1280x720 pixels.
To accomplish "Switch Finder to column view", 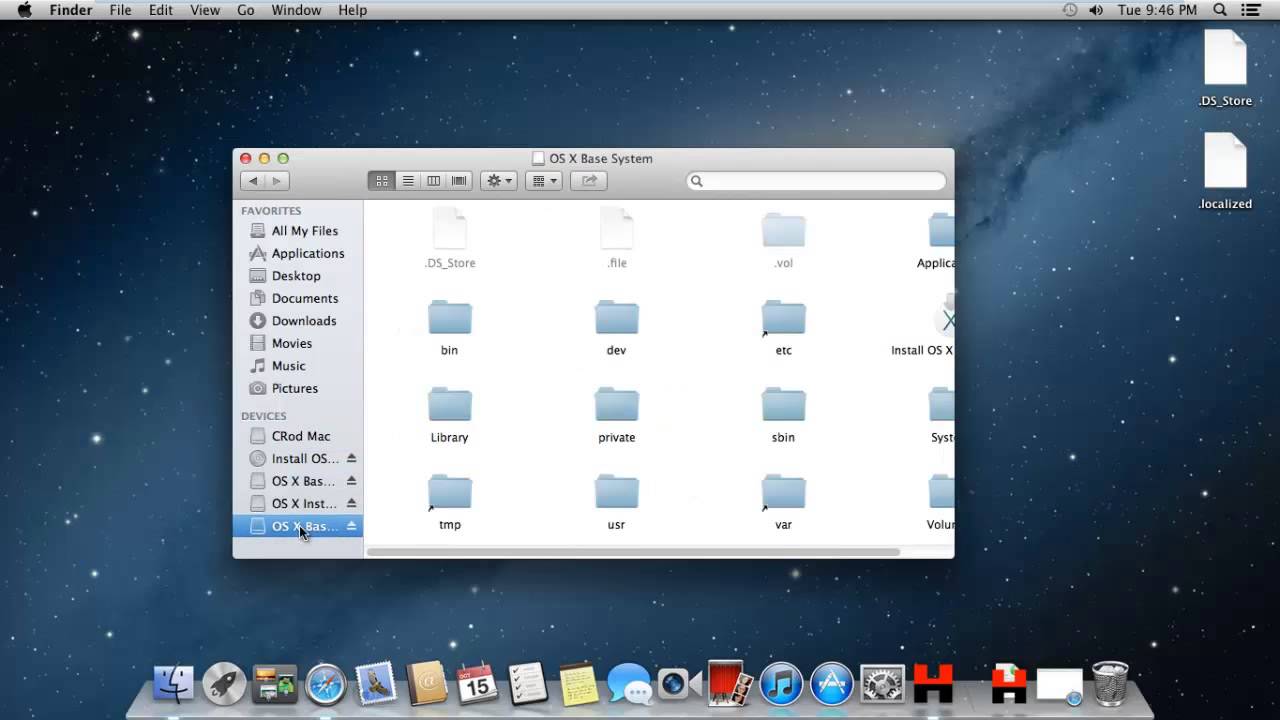I will point(434,181).
